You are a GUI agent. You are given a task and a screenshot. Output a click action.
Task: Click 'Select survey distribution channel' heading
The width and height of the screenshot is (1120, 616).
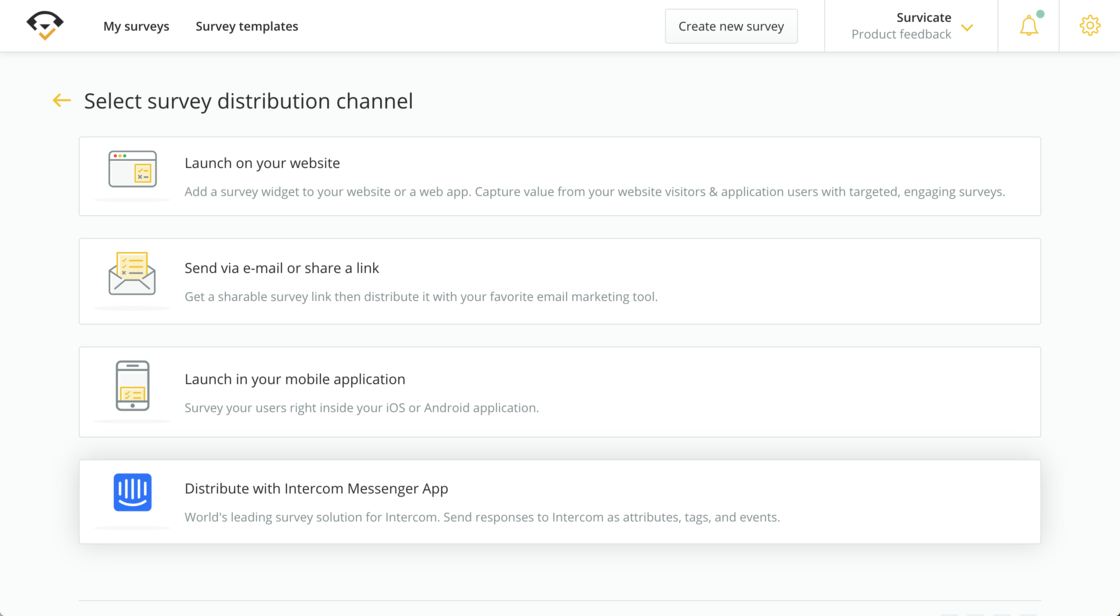(249, 101)
